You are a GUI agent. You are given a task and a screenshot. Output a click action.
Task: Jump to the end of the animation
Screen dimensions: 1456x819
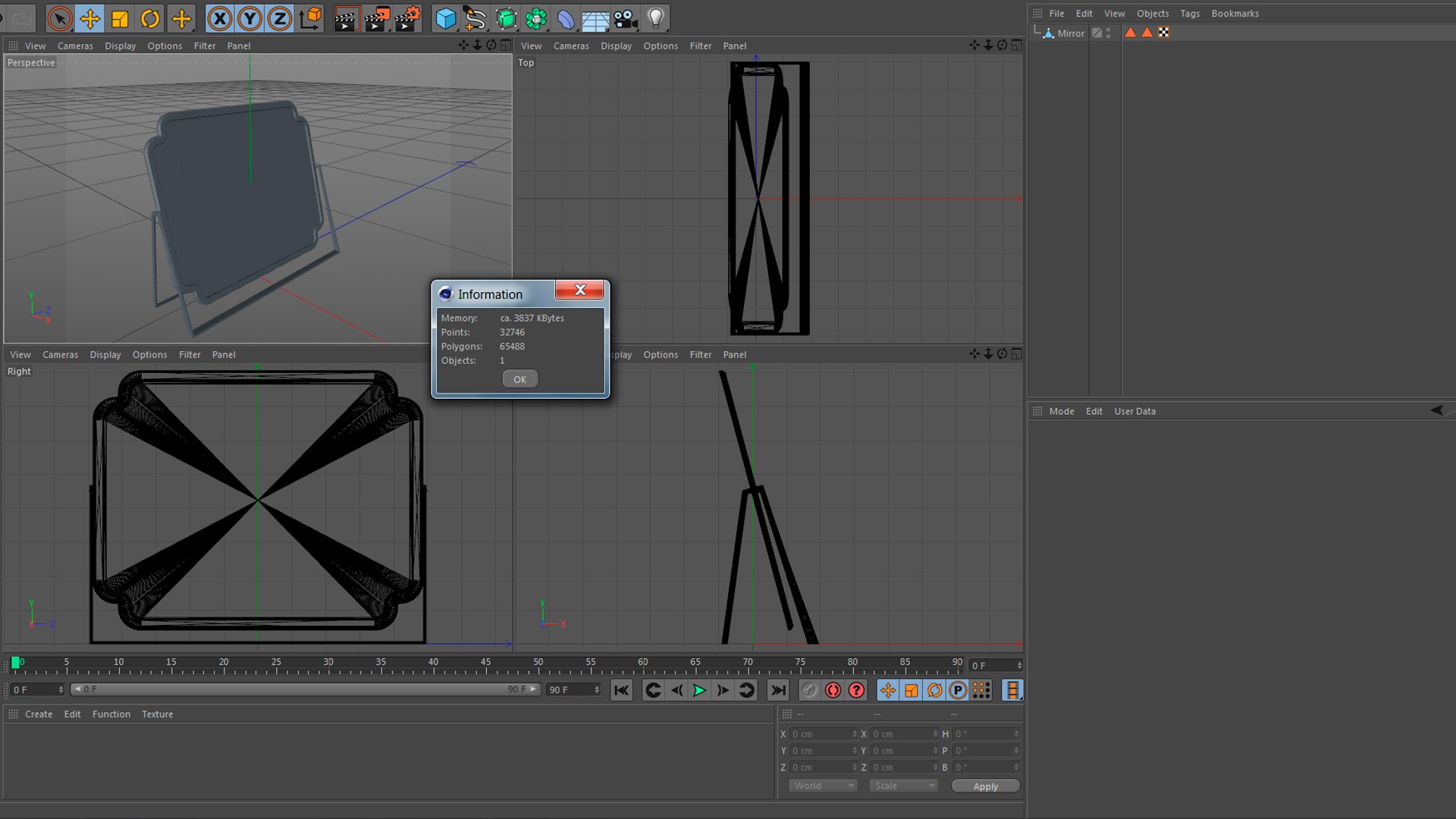778,690
